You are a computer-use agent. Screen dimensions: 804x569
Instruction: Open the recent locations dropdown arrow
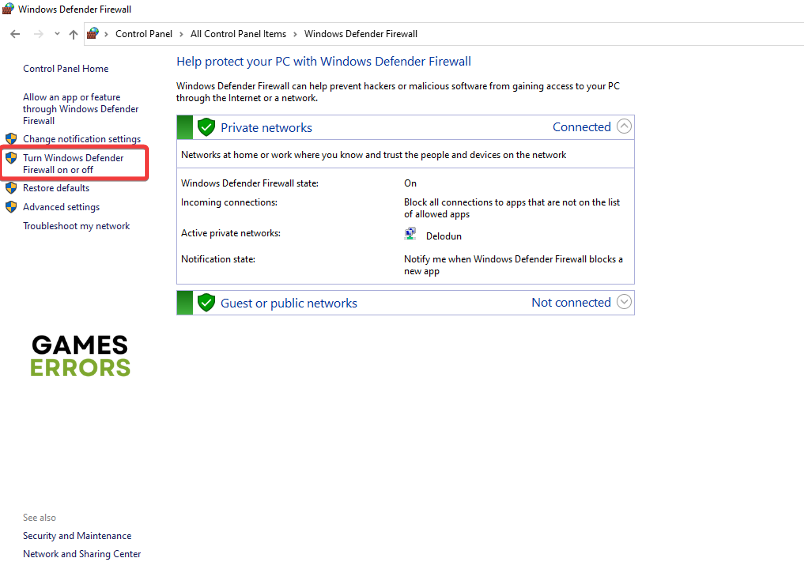(57, 34)
